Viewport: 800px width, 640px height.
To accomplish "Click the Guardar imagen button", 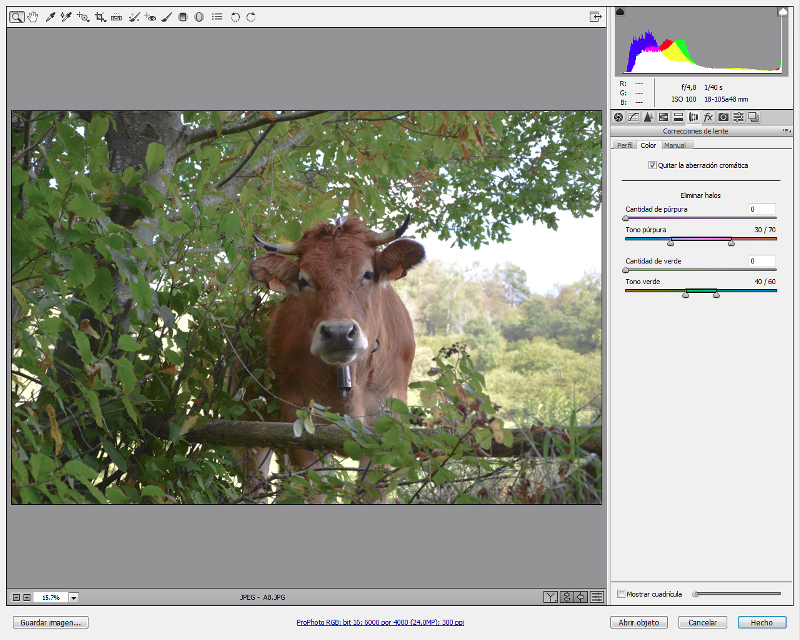I will pyautogui.click(x=51, y=623).
